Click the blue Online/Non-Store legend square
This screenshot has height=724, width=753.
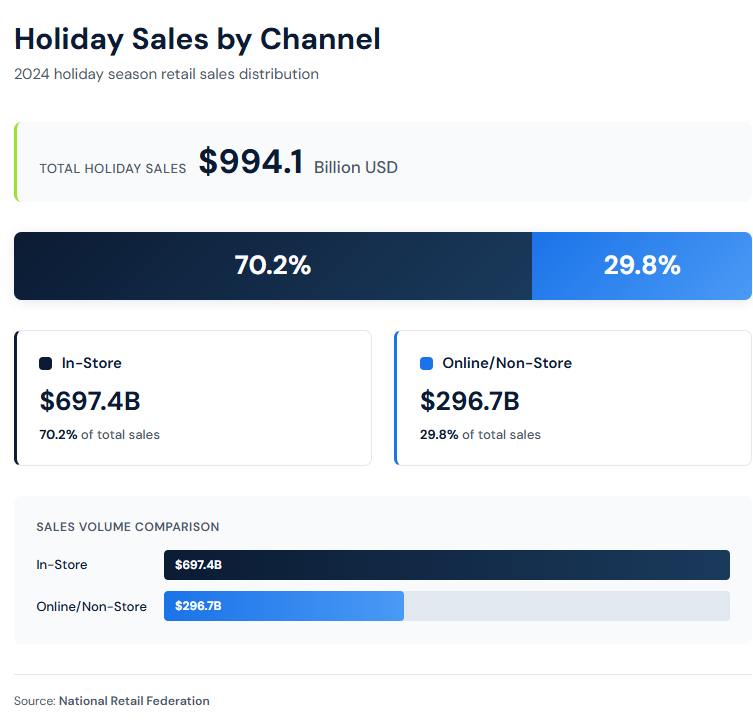[426, 363]
